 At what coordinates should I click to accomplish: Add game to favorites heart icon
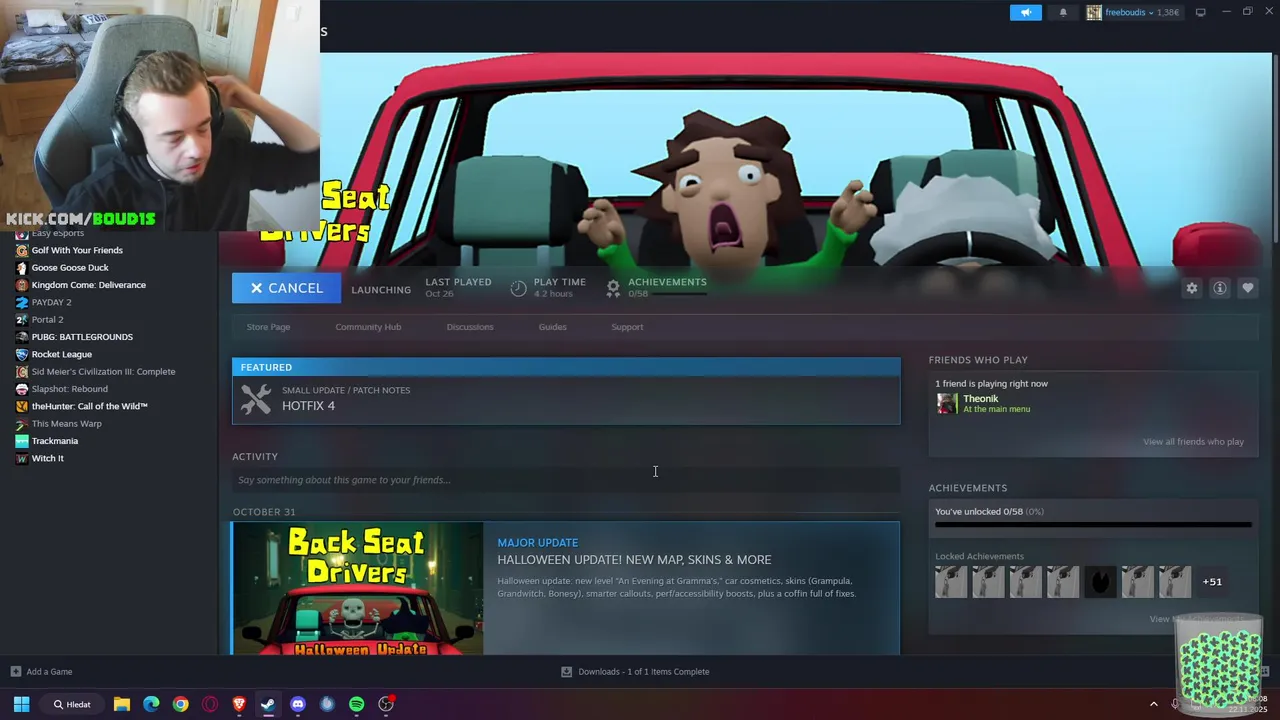(x=1248, y=288)
